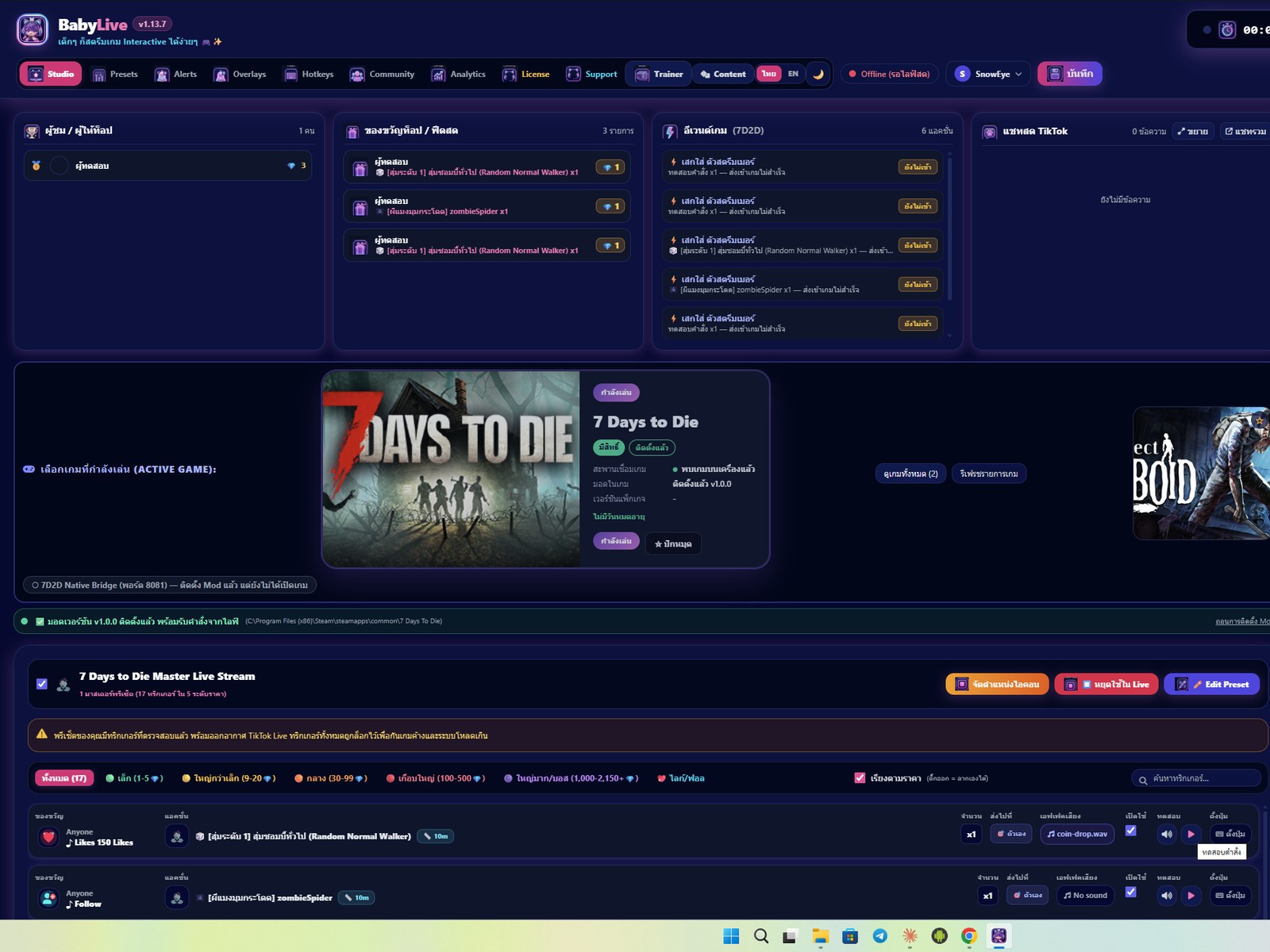1270x952 pixels.
Task: Switch to the Overlays tab
Action: tap(240, 75)
